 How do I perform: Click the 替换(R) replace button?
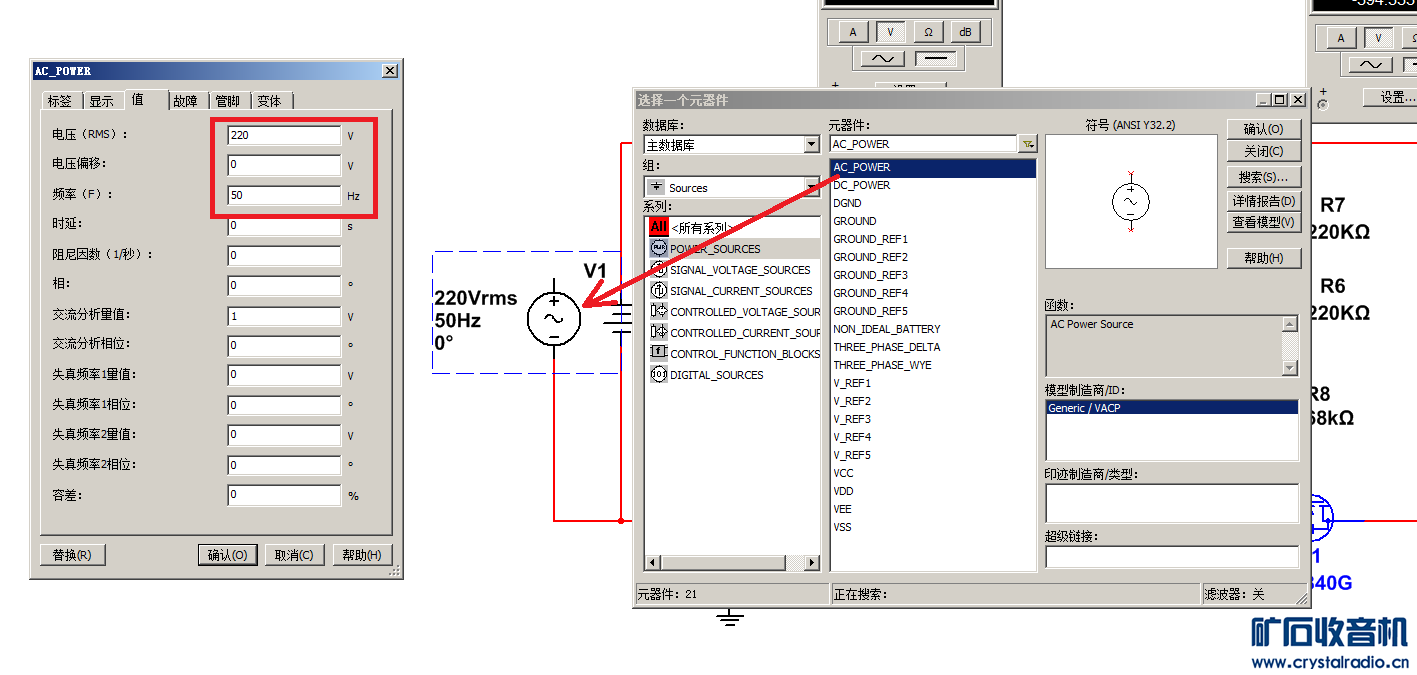click(x=72, y=555)
